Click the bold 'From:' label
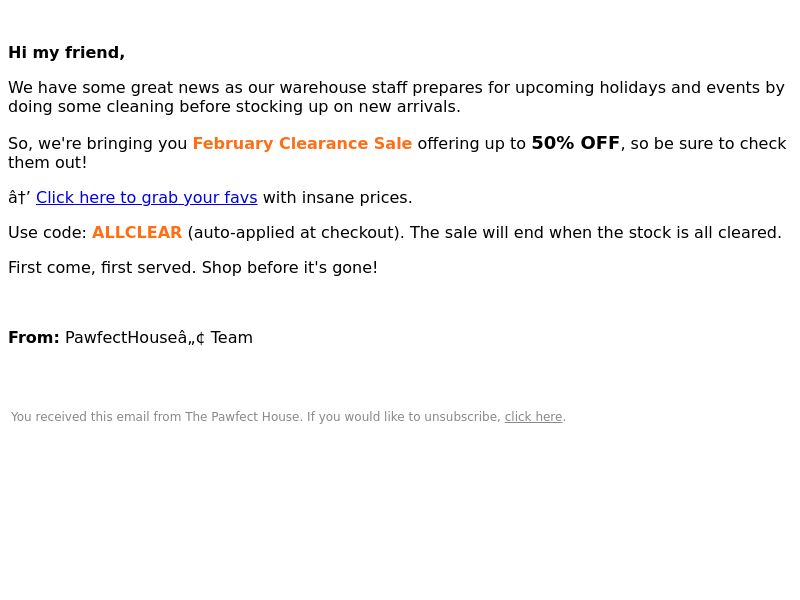 pos(34,338)
